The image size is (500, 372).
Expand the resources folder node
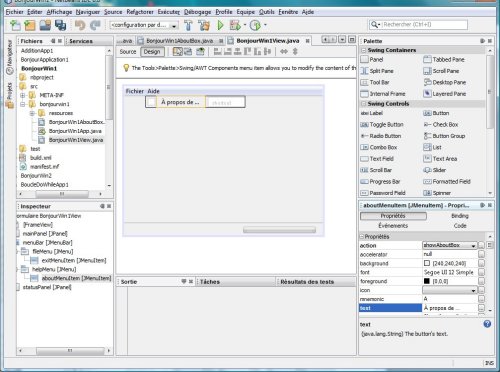click(x=32, y=113)
